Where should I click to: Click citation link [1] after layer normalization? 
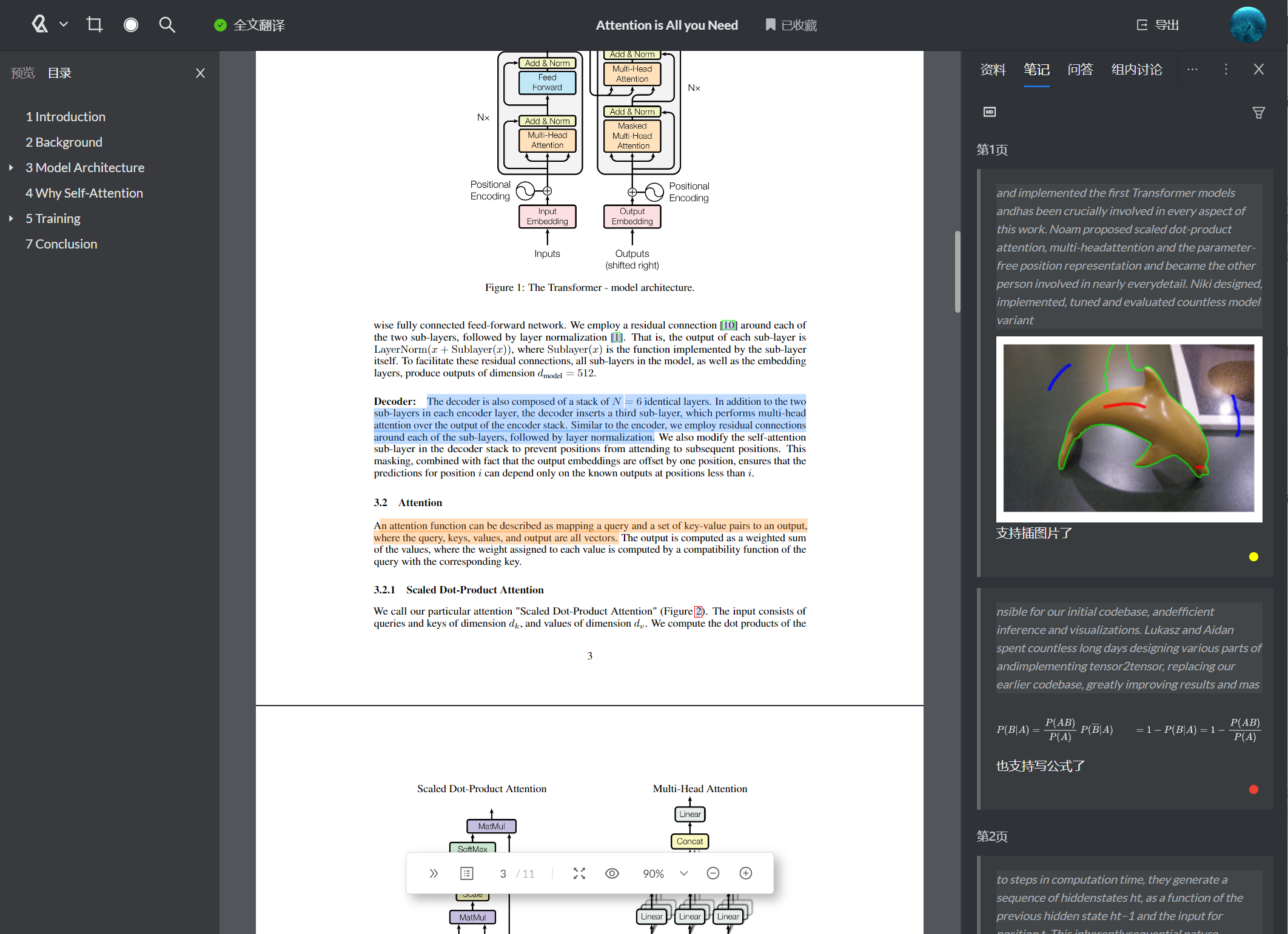point(617,337)
